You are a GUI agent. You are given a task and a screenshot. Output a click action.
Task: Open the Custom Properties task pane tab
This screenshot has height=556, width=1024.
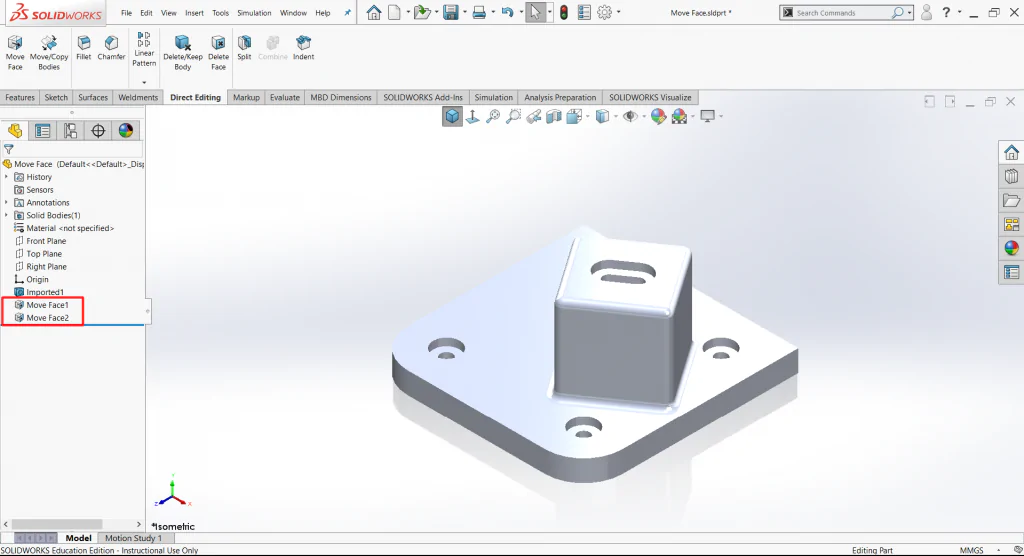pos(1011,272)
